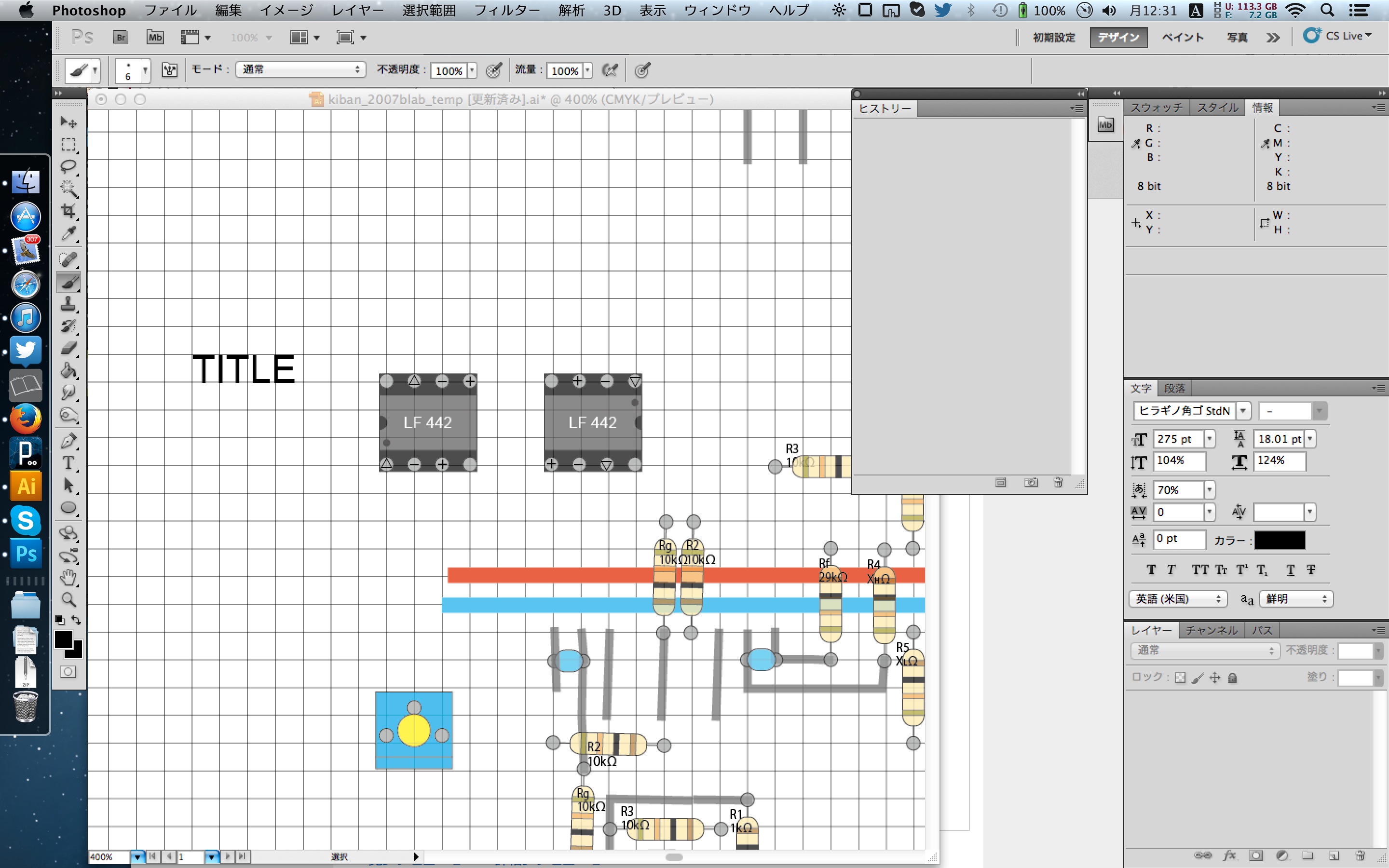The image size is (1389, 868).
Task: Select the Lasso tool
Action: click(68, 166)
